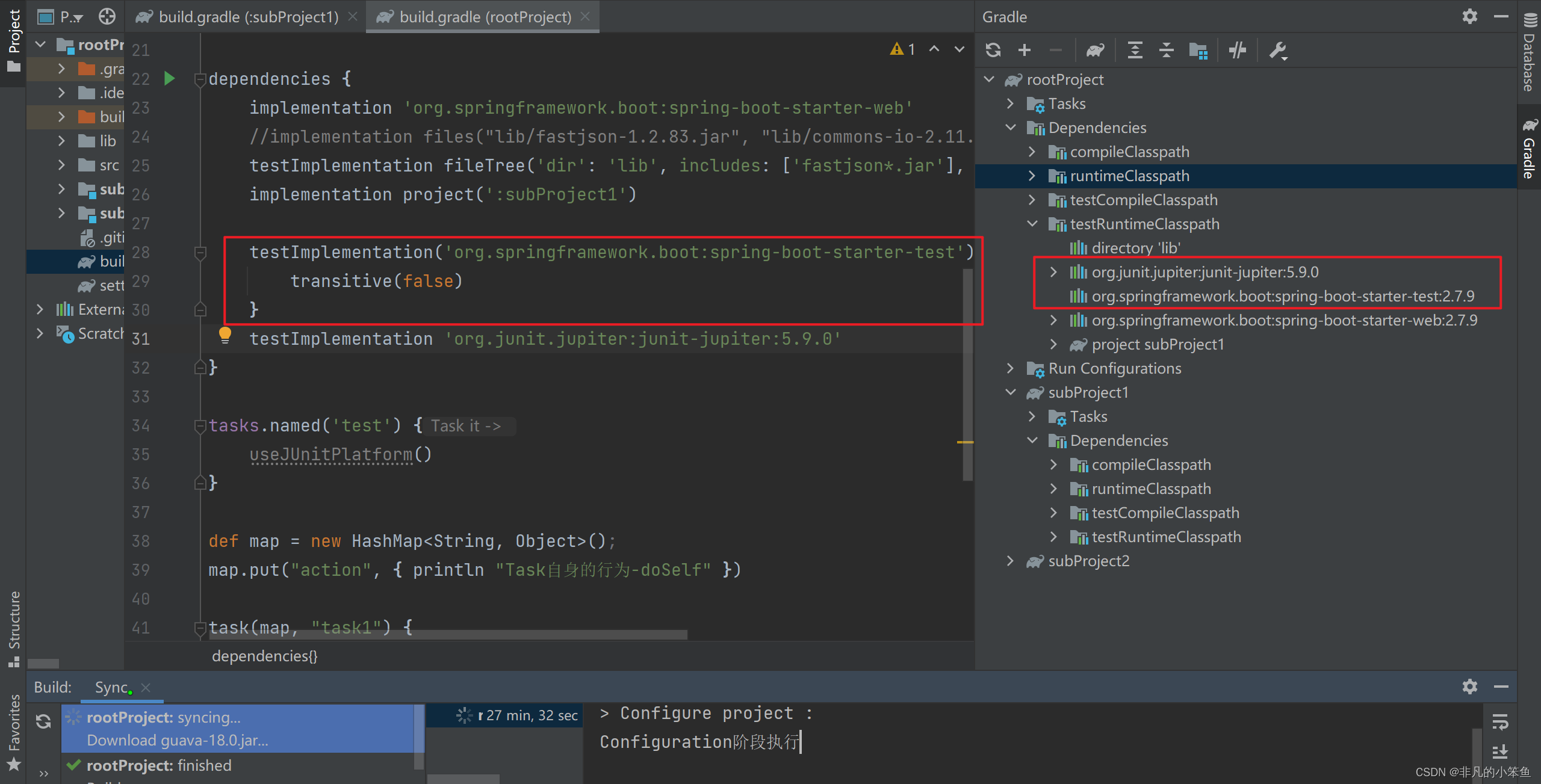Image resolution: width=1541 pixels, height=784 pixels.
Task: Click the Gradle refresh/sync icon
Action: (x=990, y=51)
